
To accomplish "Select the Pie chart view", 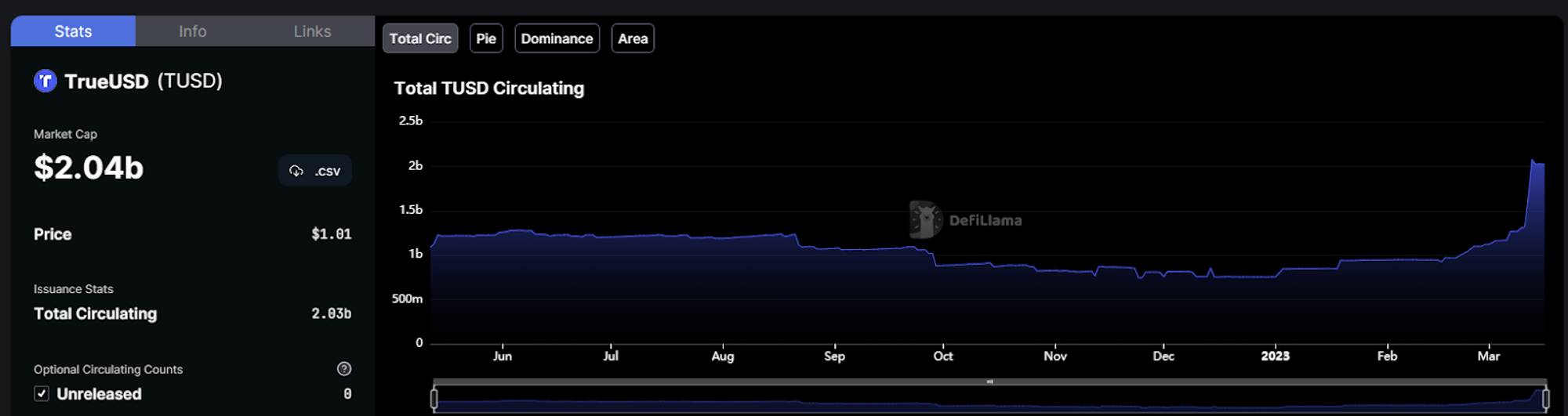I will pyautogui.click(x=486, y=38).
